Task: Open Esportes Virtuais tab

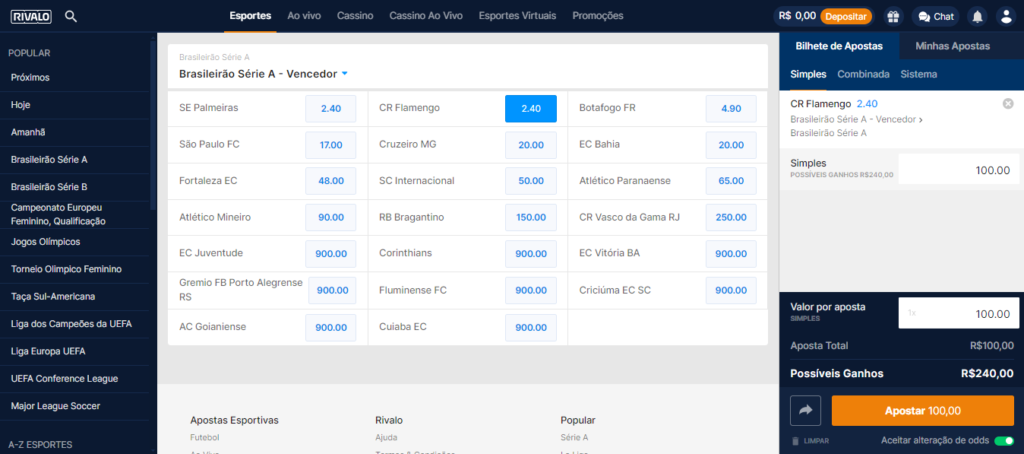Action: 517,16
